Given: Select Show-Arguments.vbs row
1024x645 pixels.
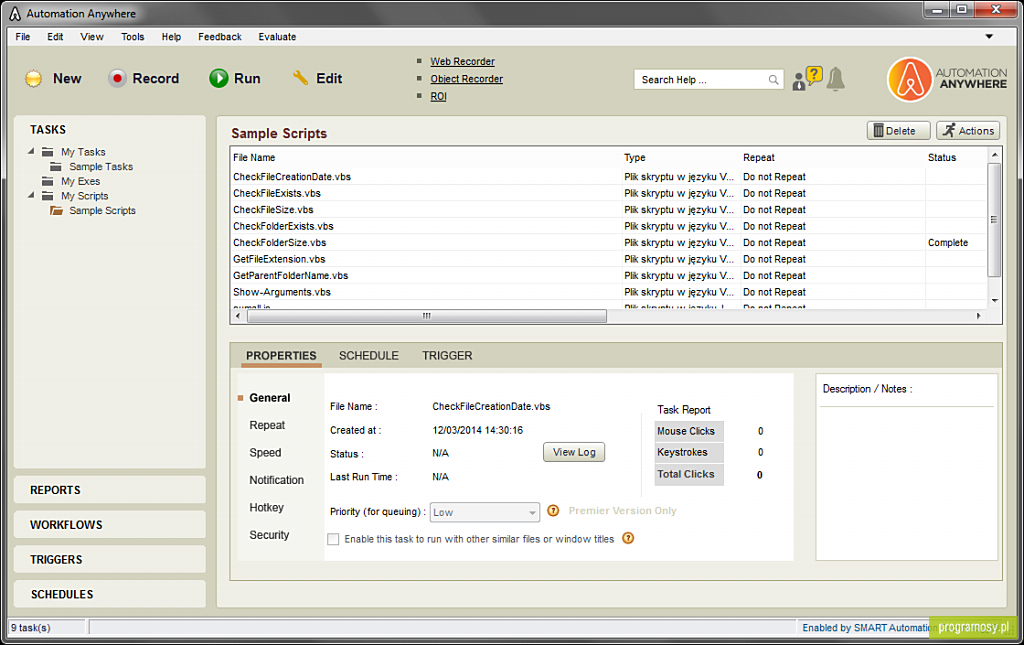Looking at the screenshot, I should click(609, 292).
